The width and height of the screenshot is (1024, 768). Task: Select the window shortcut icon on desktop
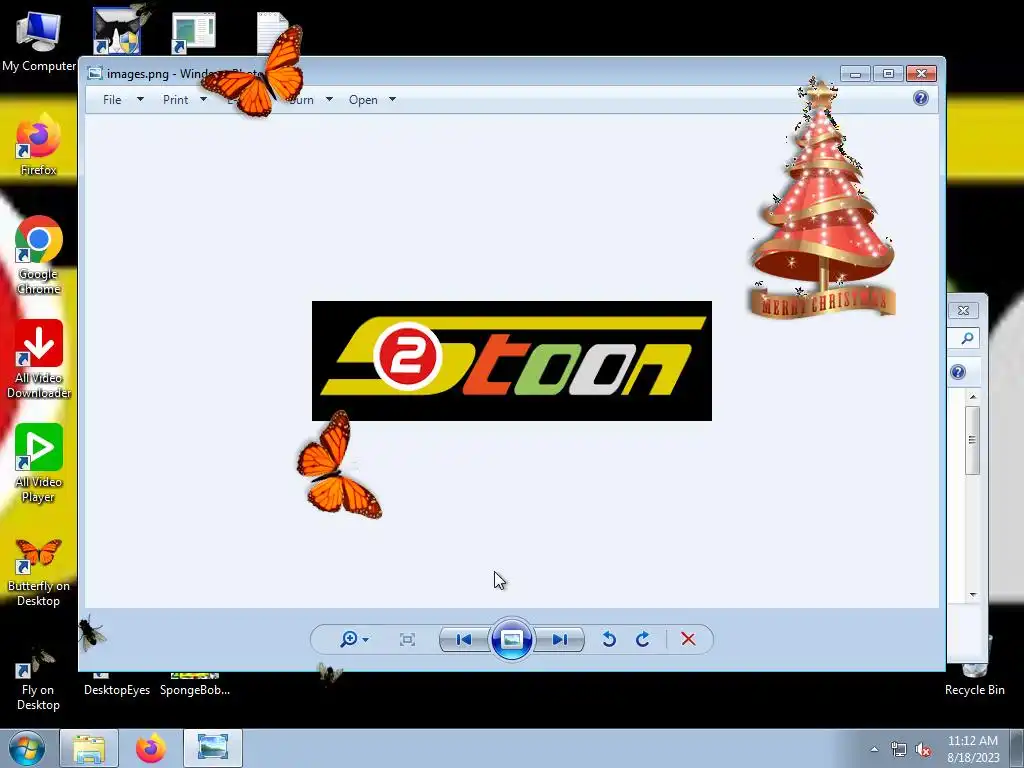pyautogui.click(x=194, y=33)
